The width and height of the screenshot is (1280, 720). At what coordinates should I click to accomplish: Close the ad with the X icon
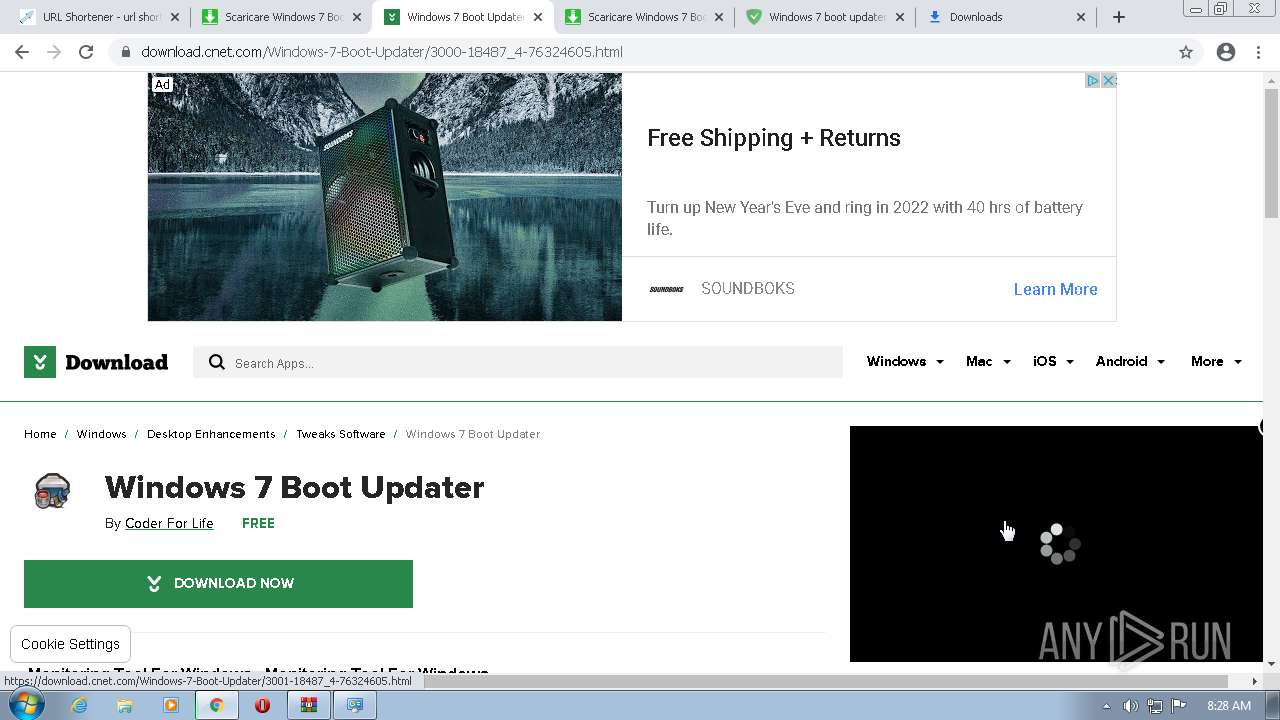(x=1108, y=80)
